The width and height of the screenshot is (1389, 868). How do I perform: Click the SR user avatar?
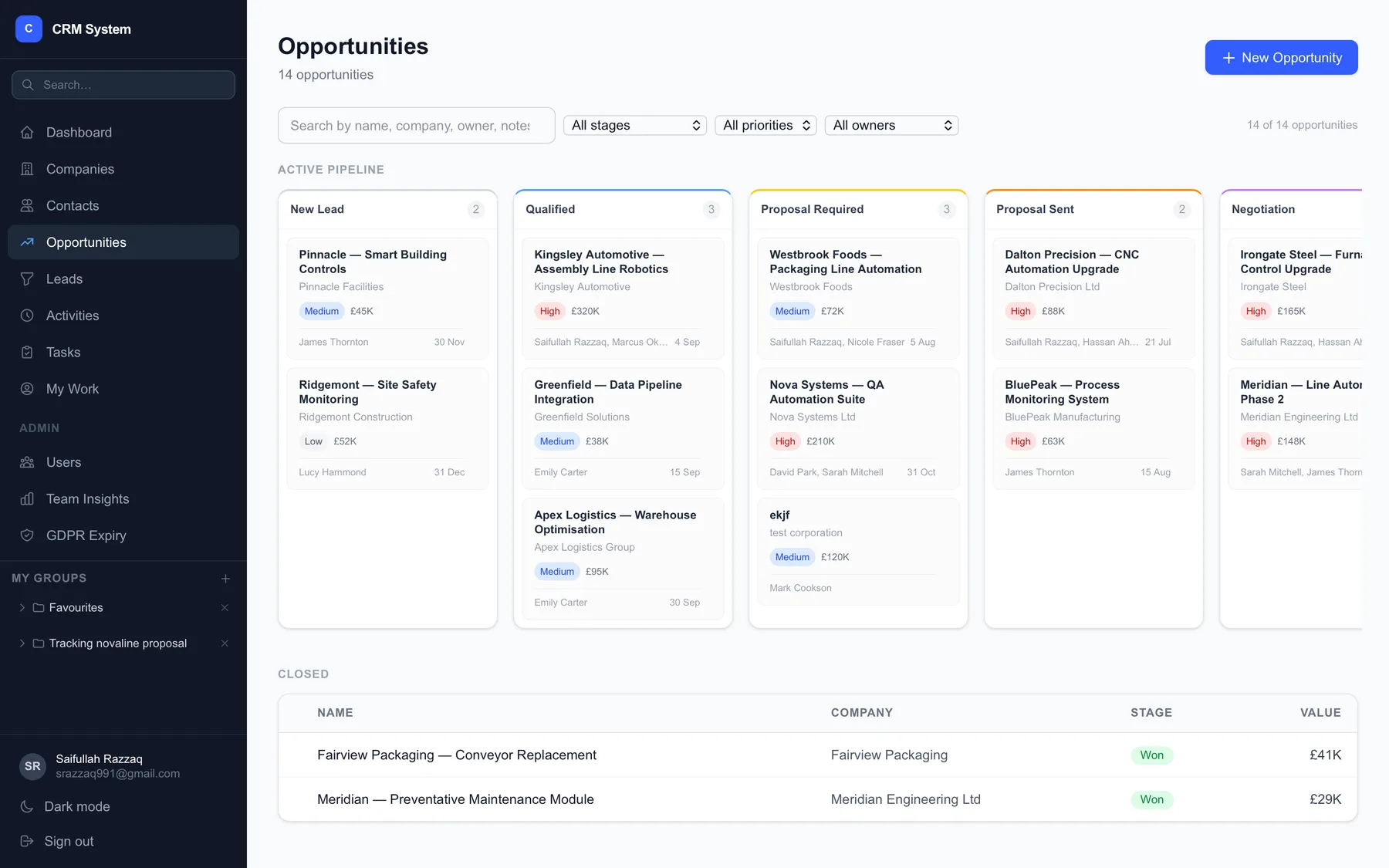click(x=32, y=766)
